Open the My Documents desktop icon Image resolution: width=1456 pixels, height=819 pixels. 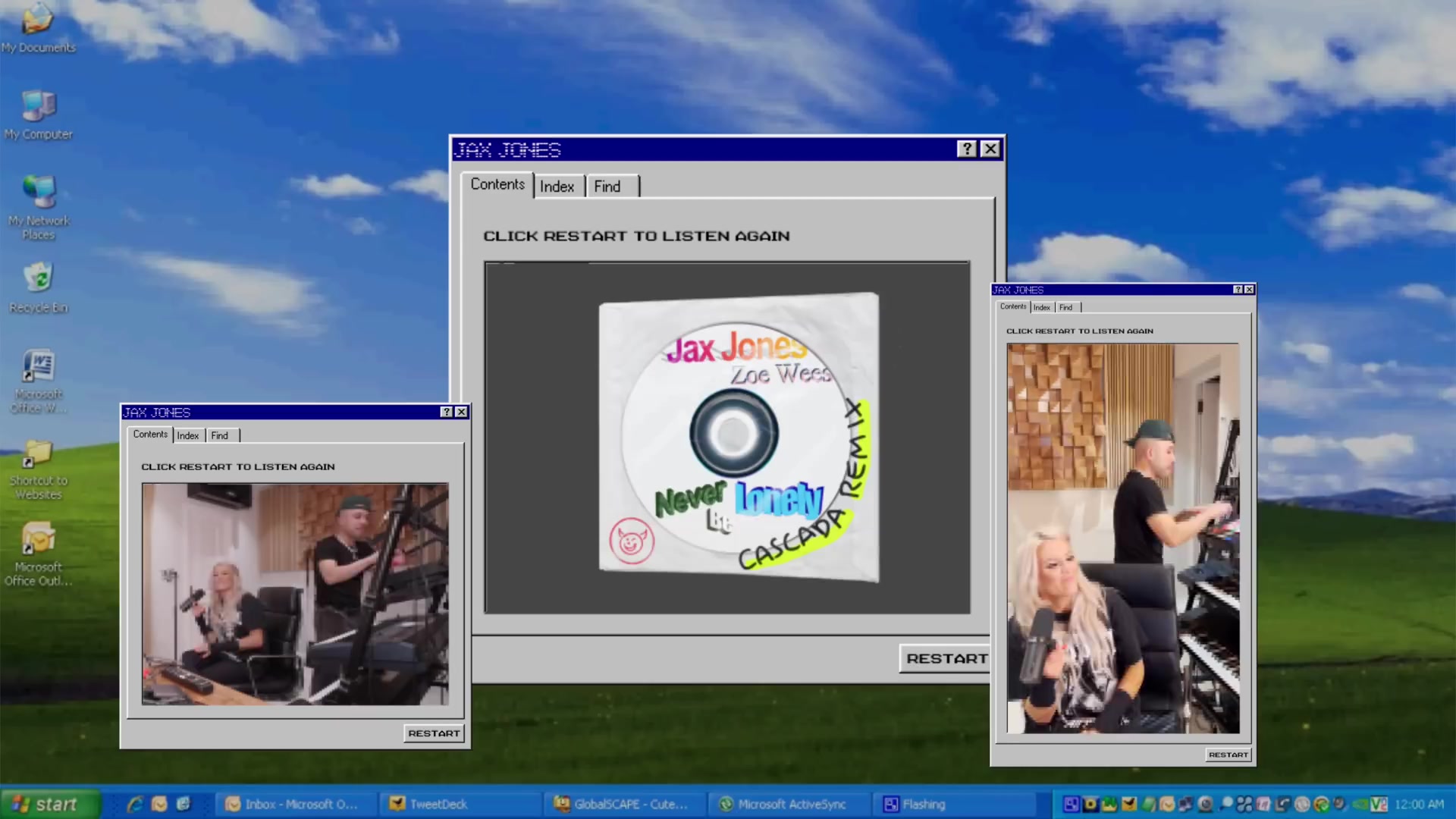(x=38, y=29)
